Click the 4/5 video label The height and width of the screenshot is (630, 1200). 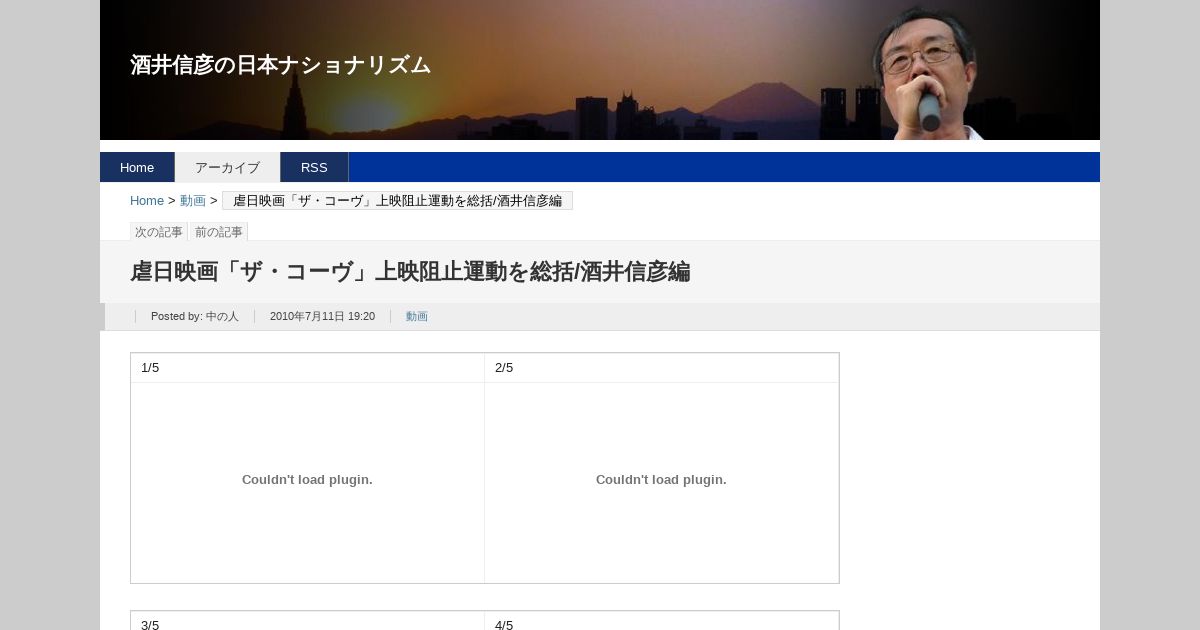504,625
